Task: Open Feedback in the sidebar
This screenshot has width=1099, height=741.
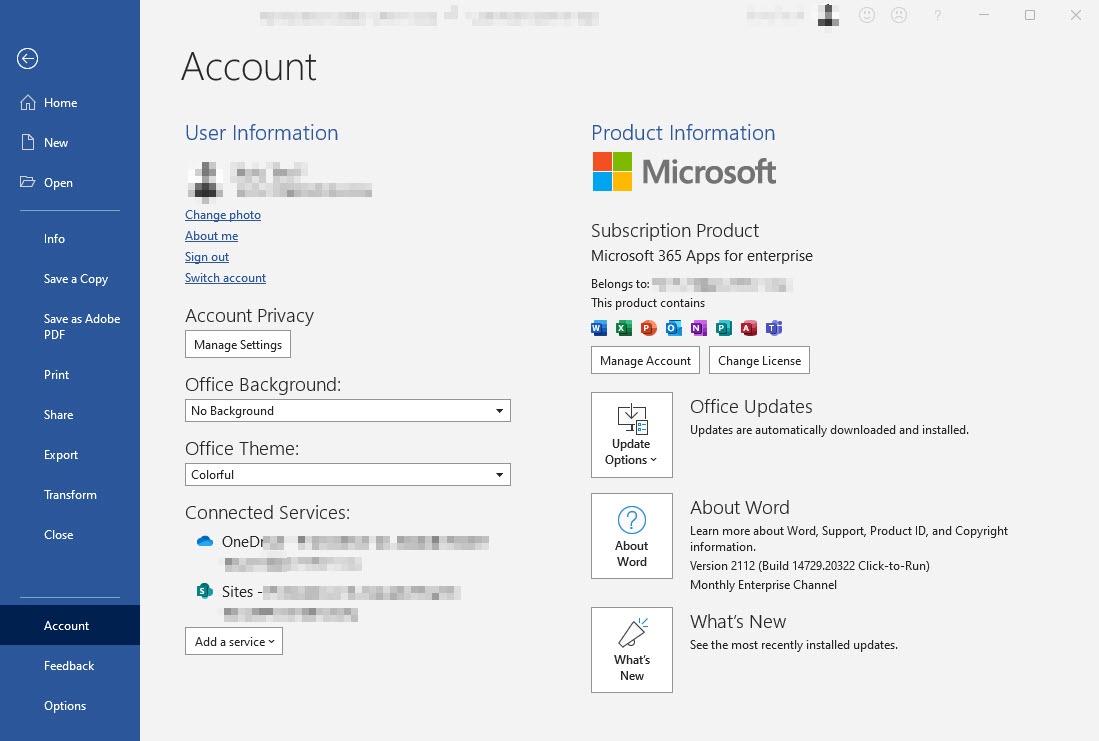Action: 69,666
